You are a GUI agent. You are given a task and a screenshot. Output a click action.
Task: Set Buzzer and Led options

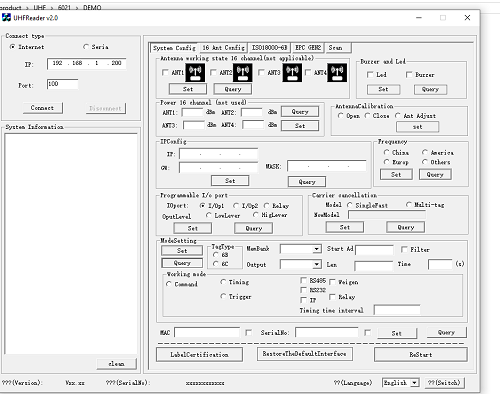(x=383, y=89)
